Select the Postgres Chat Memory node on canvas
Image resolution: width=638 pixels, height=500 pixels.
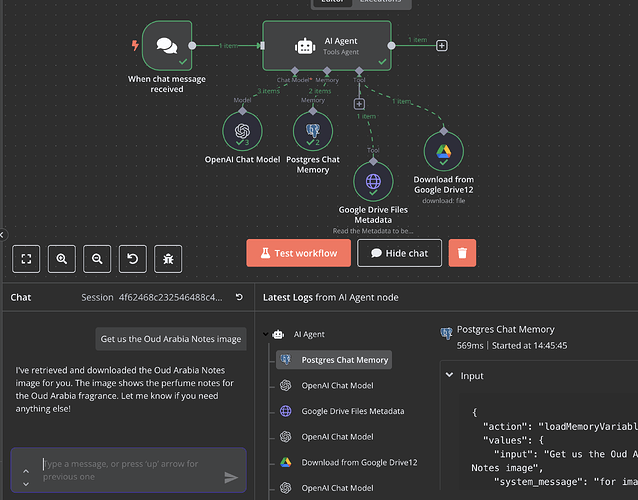[313, 131]
